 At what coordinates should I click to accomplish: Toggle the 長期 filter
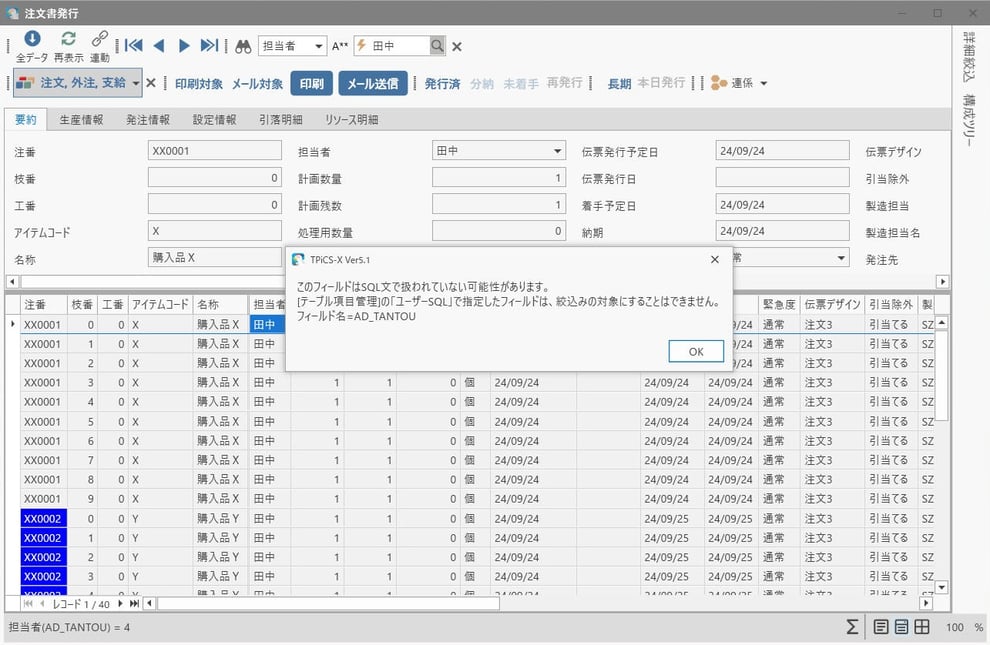[x=619, y=83]
